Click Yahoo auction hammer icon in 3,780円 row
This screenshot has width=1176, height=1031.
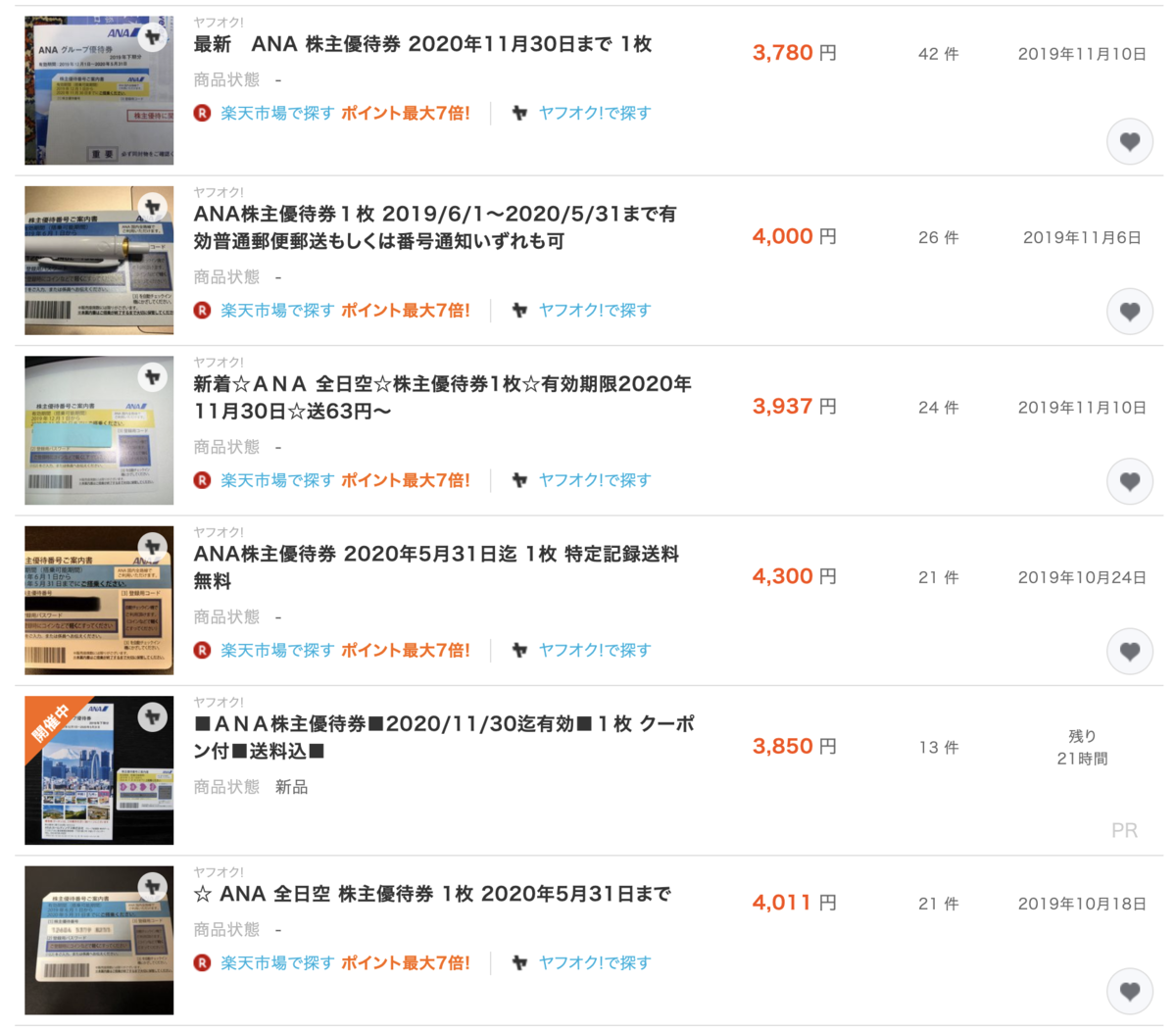coord(519,114)
